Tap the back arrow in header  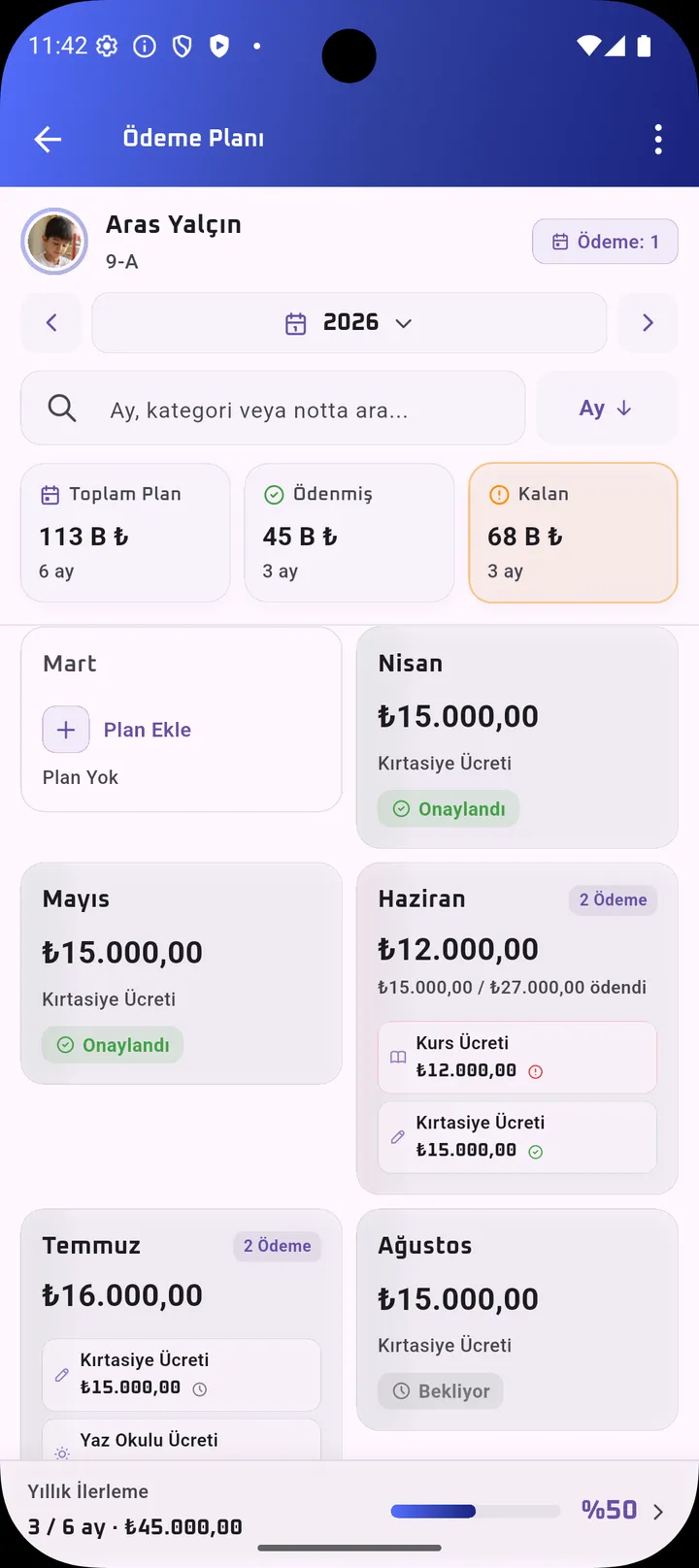(48, 139)
